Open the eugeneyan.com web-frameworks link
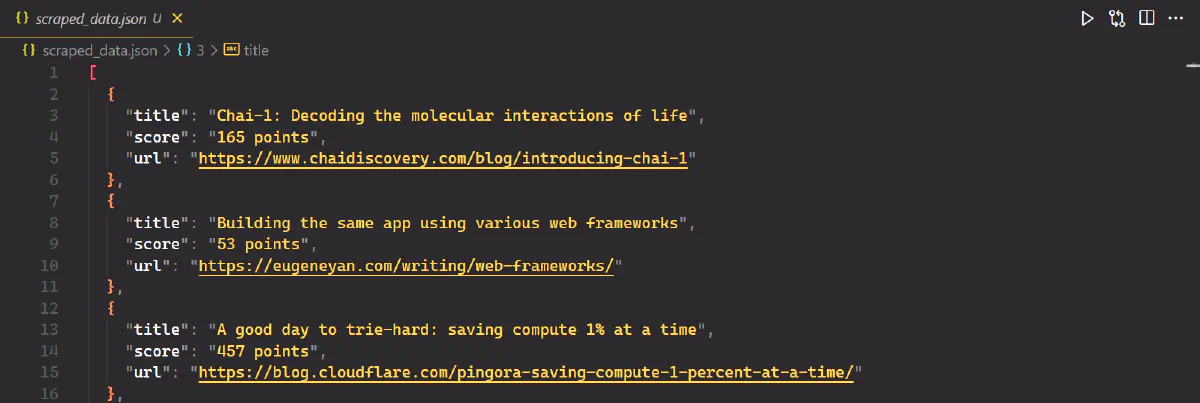 pos(406,265)
